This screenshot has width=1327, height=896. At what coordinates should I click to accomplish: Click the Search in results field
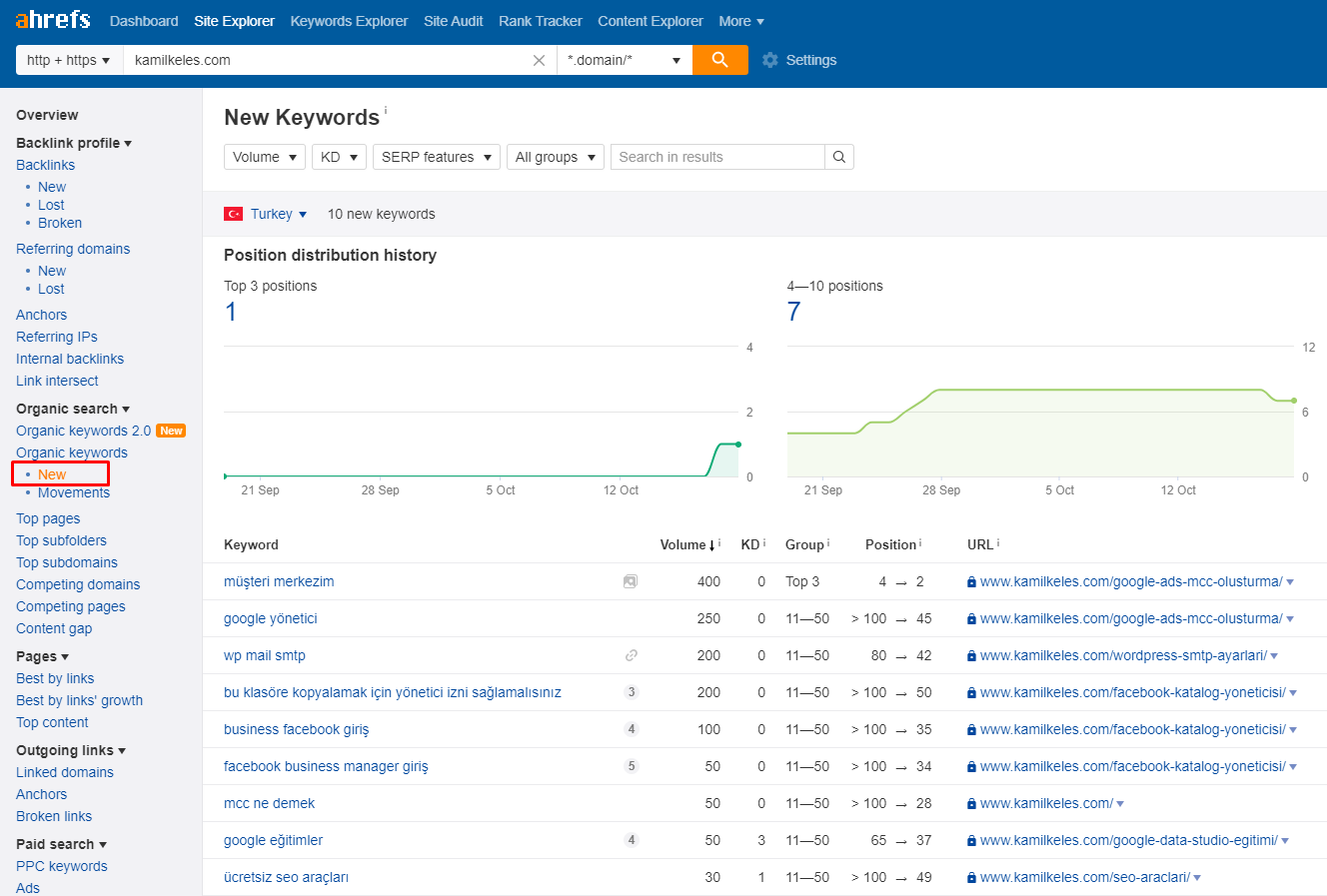(x=717, y=157)
